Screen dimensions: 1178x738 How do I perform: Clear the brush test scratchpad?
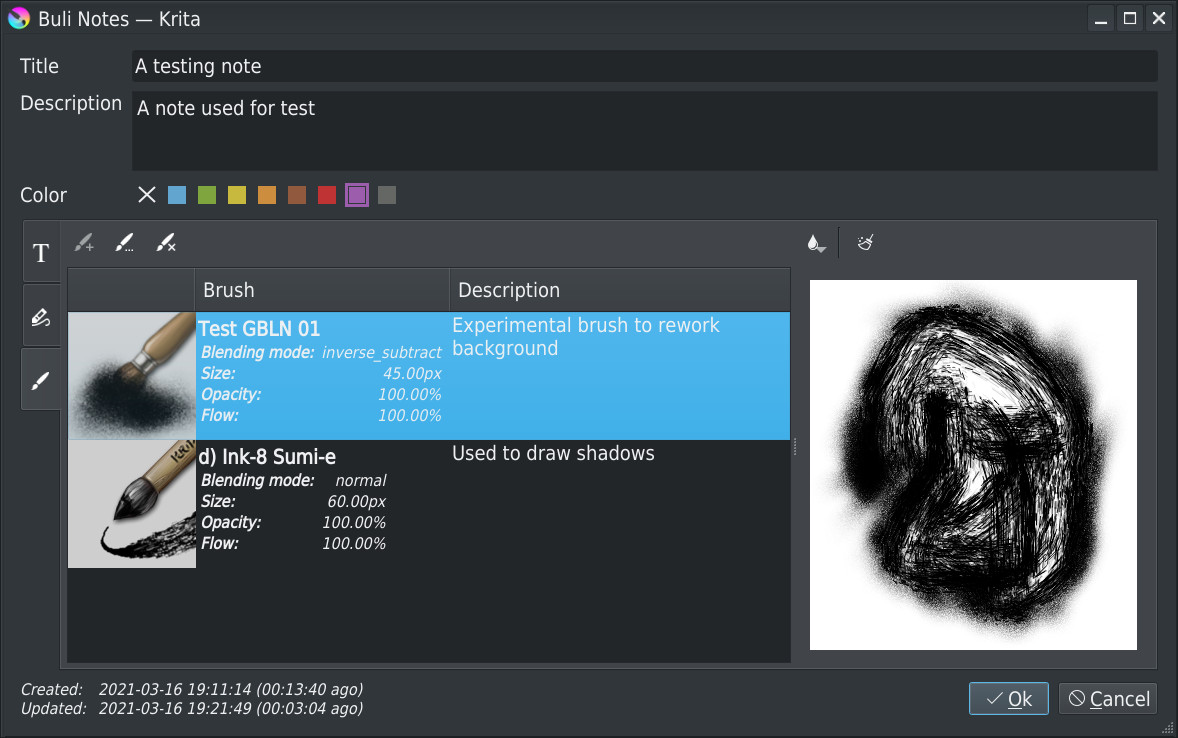click(x=865, y=243)
